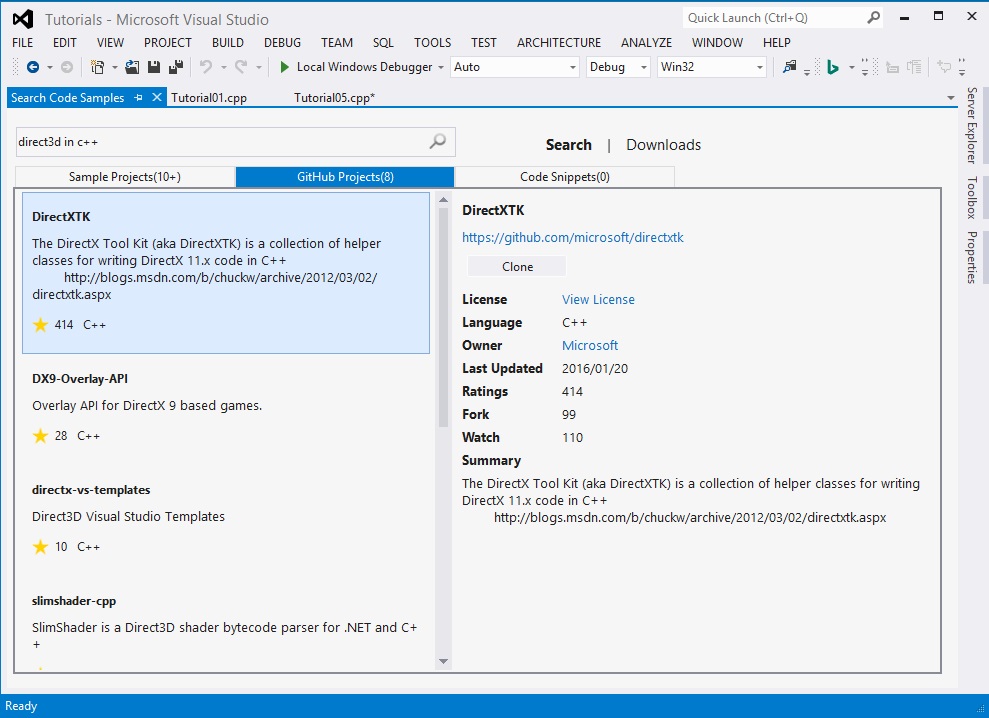Open the ARCHITECTURE menu
The height and width of the screenshot is (718, 989).
(558, 43)
